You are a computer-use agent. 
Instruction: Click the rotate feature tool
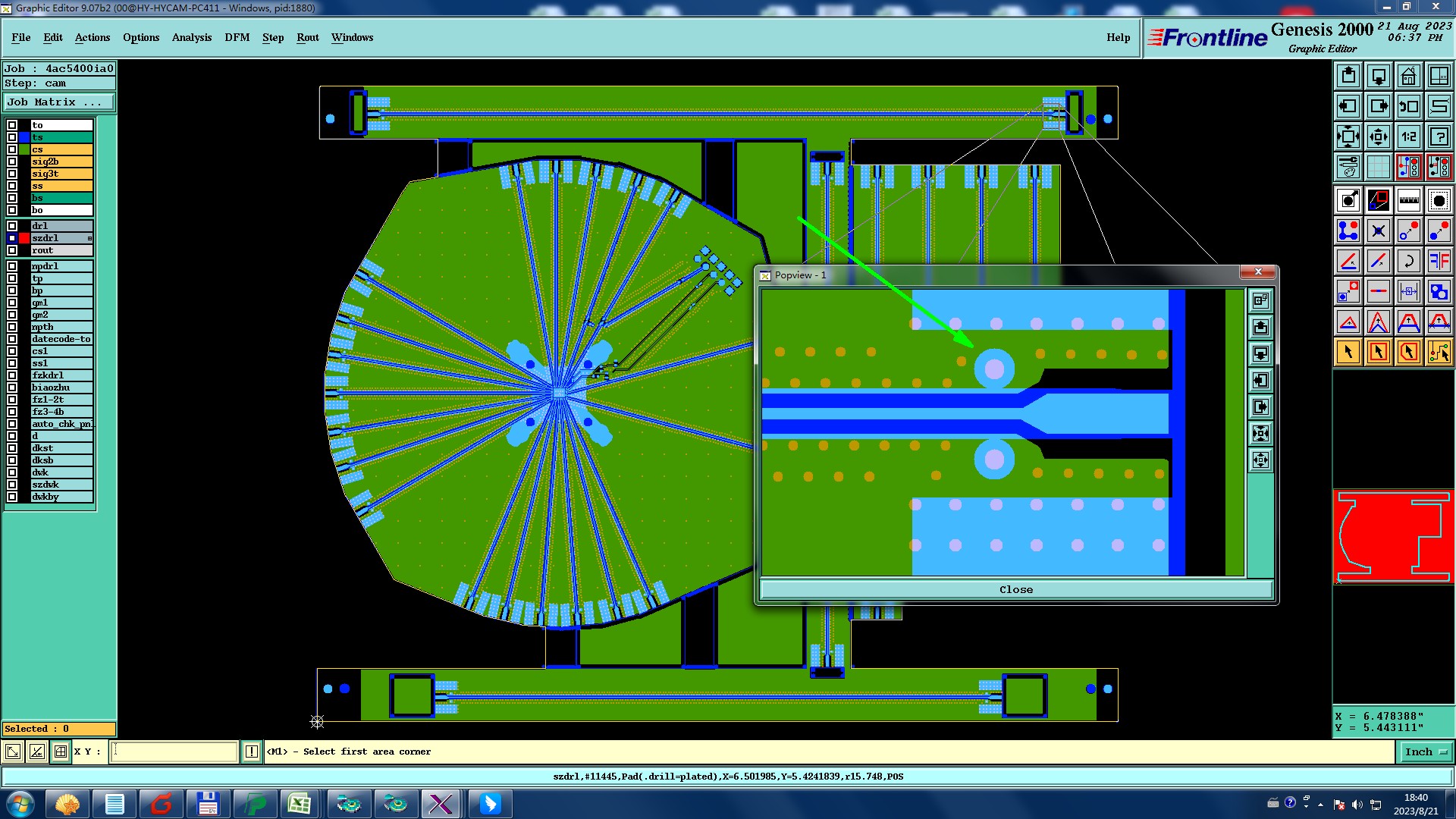pyautogui.click(x=1408, y=261)
